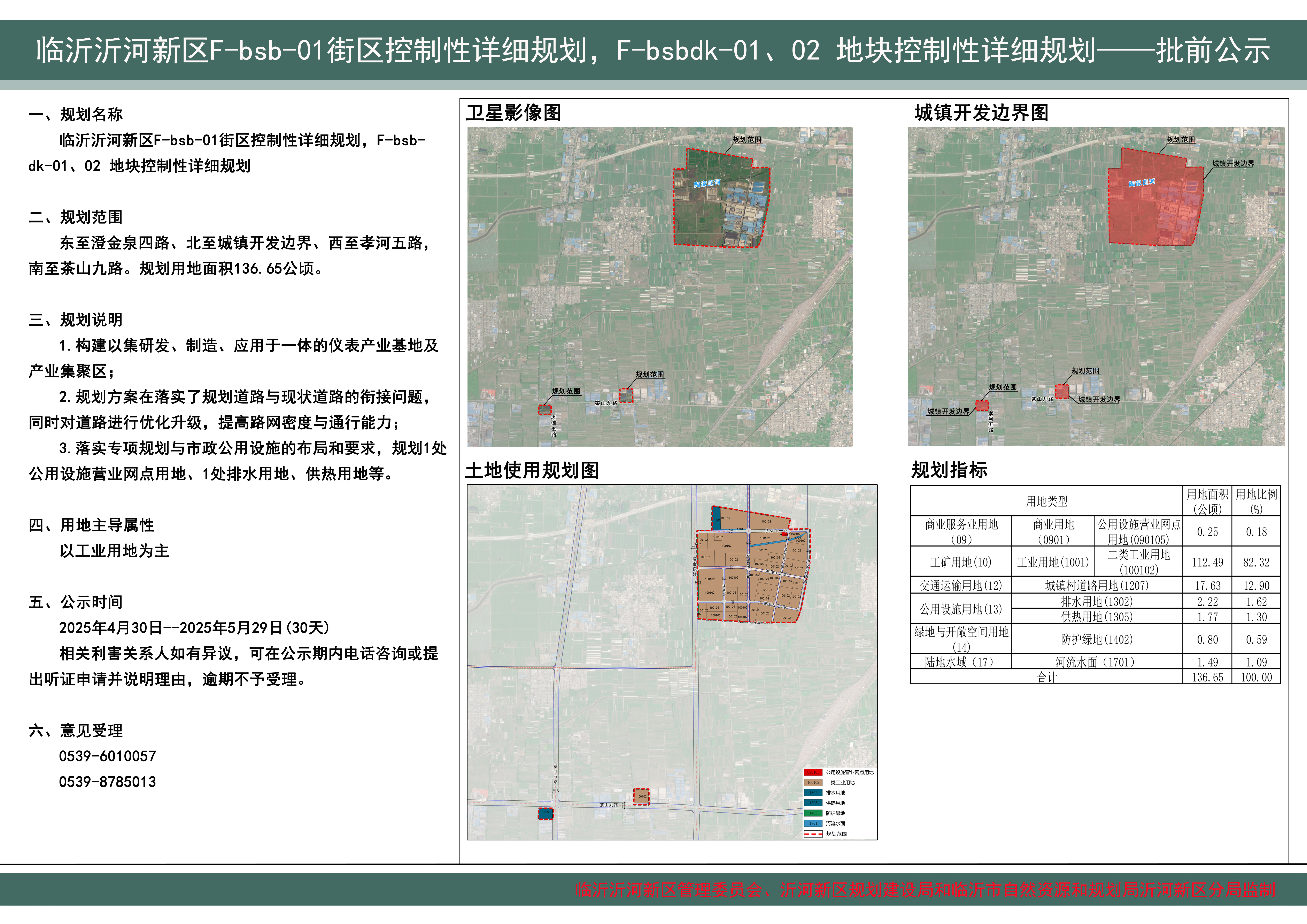Click the 城镇开发边界图 section heading
The image size is (1307, 924).
pyautogui.click(x=981, y=113)
